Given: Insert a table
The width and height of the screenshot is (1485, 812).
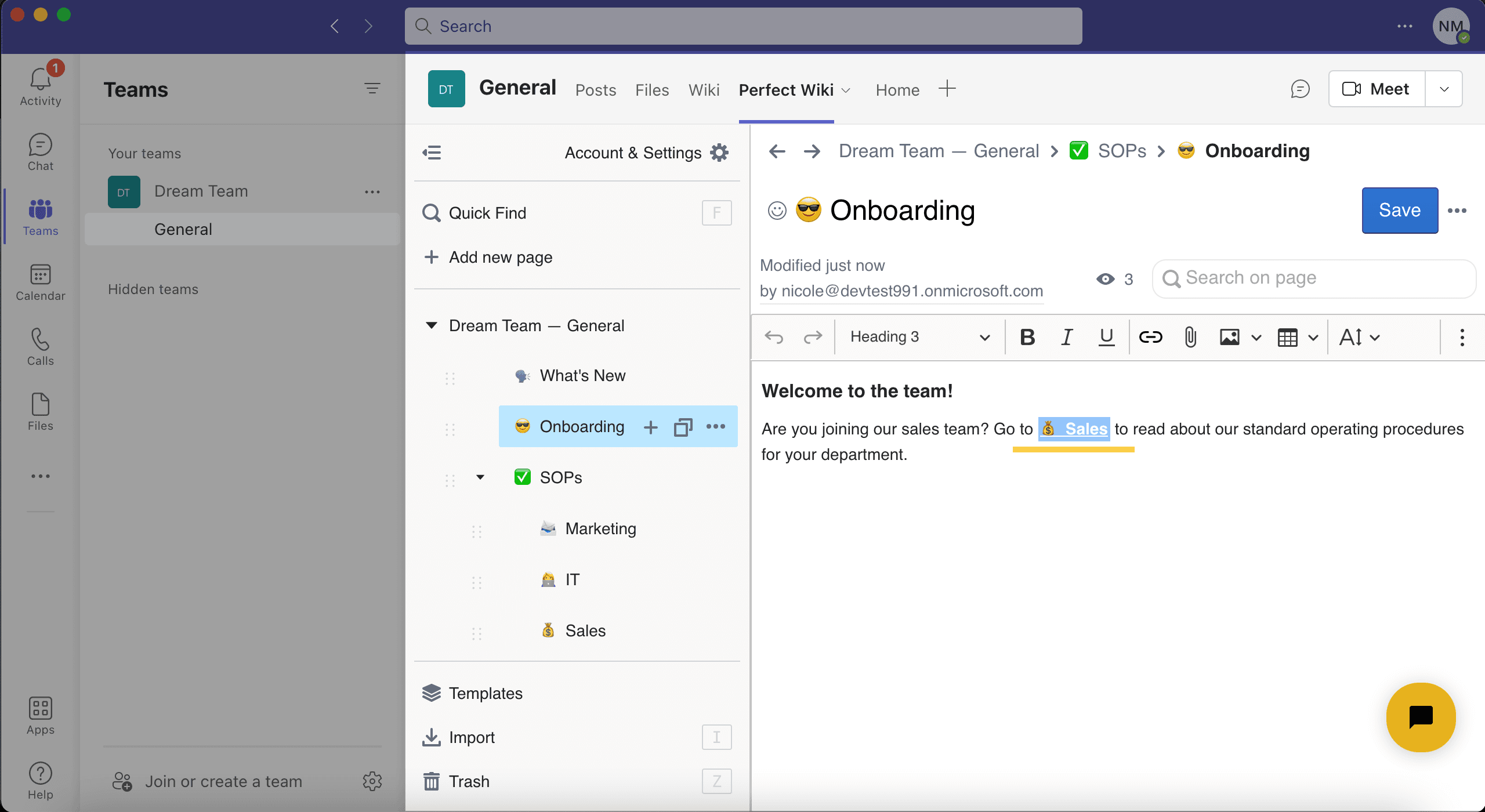Looking at the screenshot, I should [x=1287, y=337].
